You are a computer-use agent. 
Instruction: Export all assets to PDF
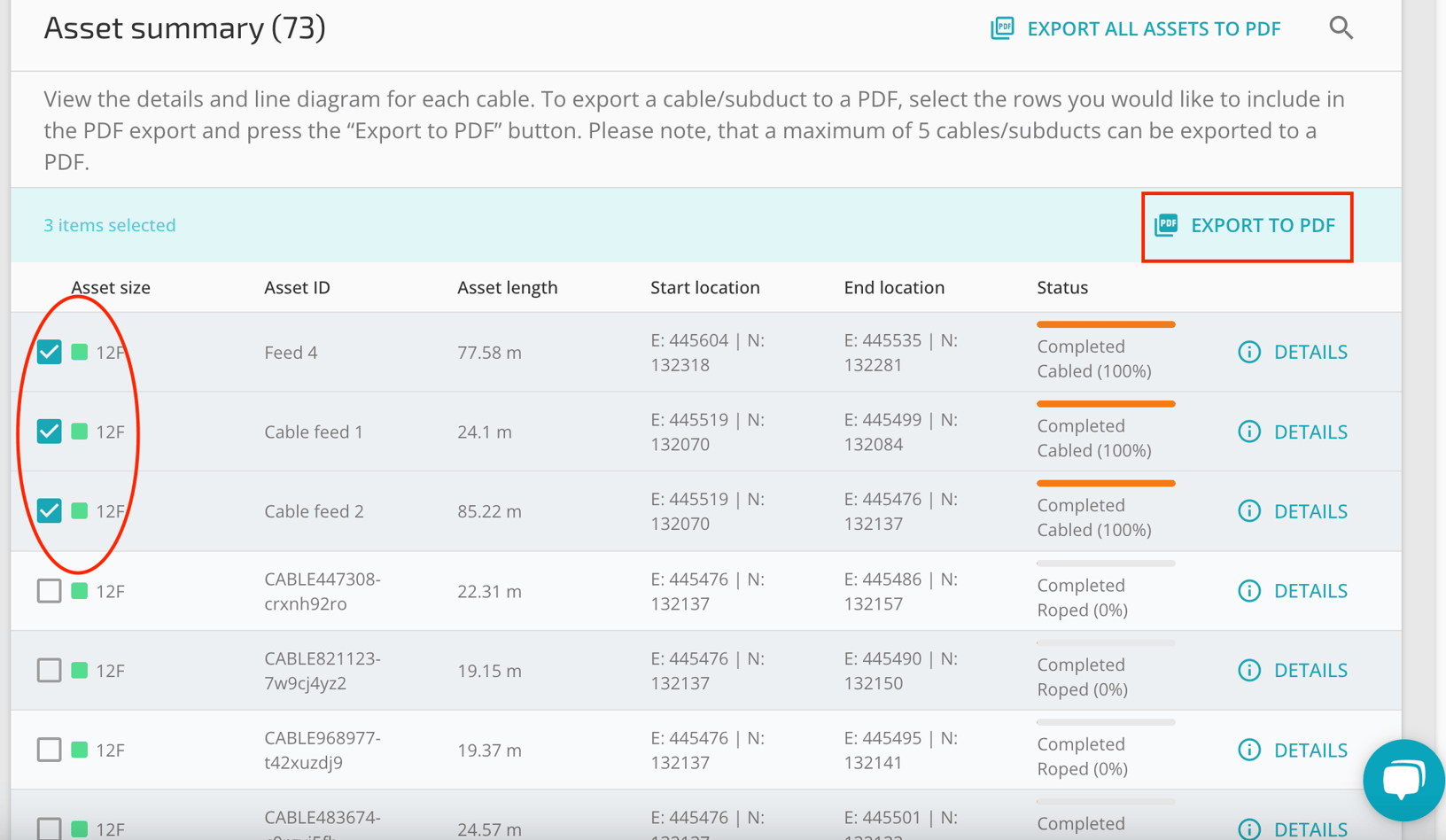point(1136,28)
